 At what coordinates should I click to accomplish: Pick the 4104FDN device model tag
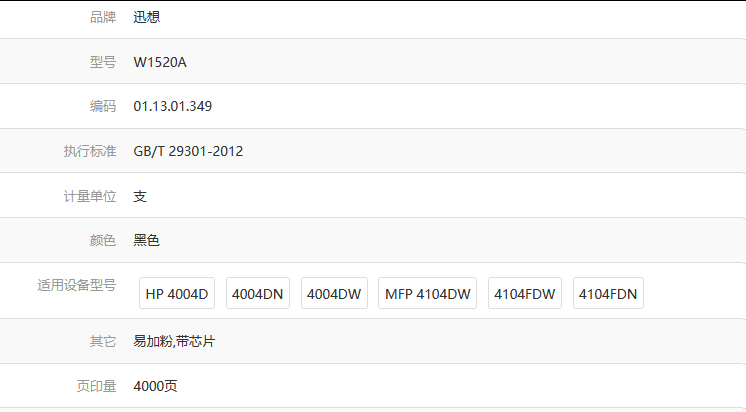pyautogui.click(x=608, y=294)
